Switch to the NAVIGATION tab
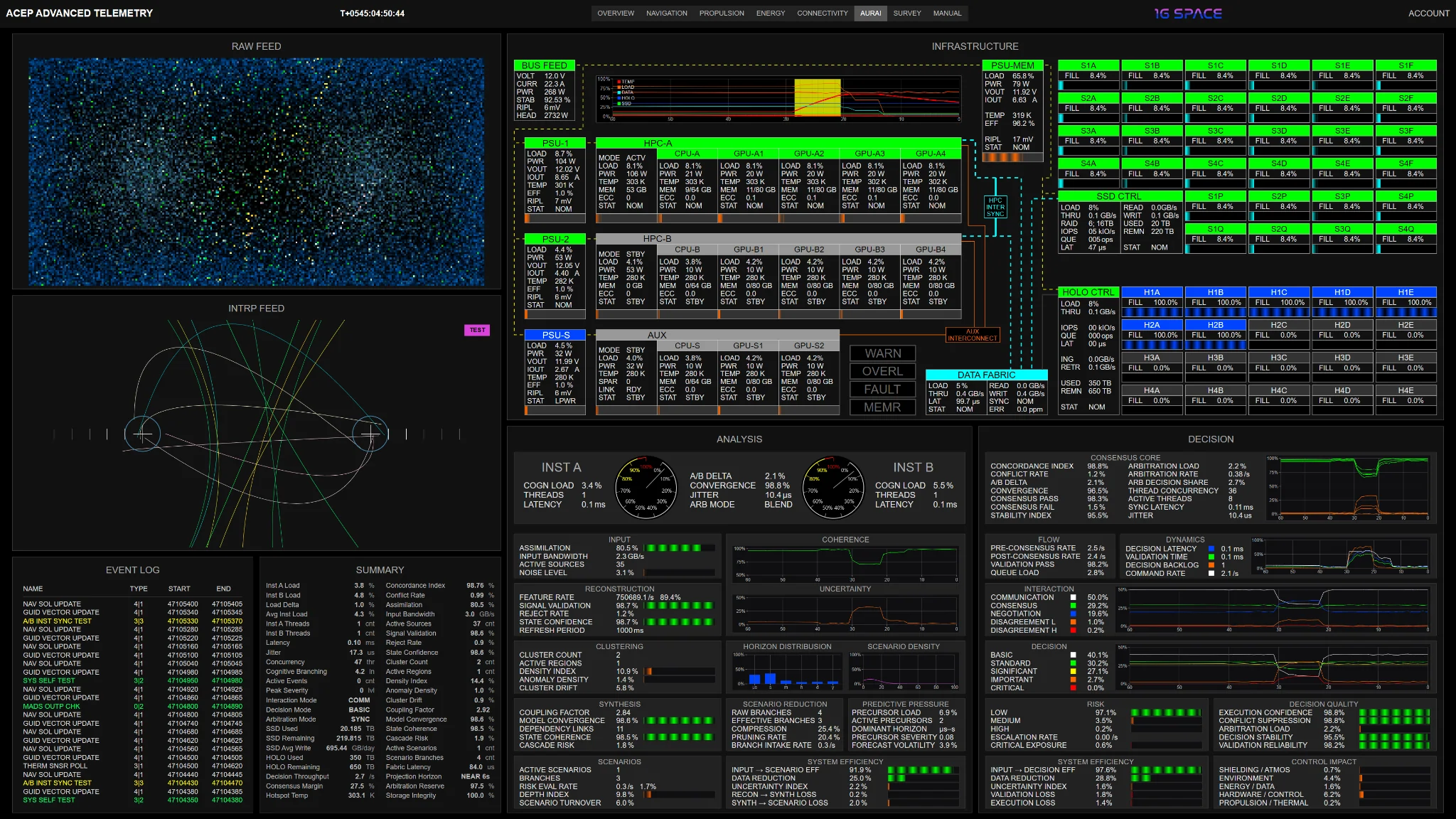 (667, 13)
